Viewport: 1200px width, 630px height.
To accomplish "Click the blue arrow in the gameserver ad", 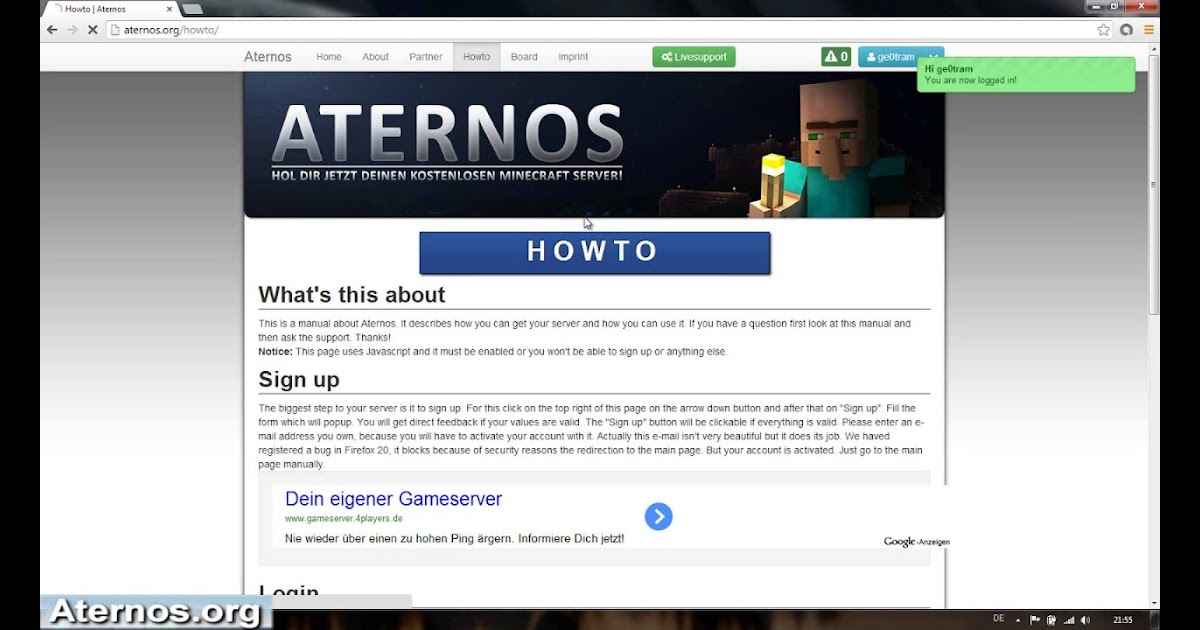I will [x=658, y=516].
